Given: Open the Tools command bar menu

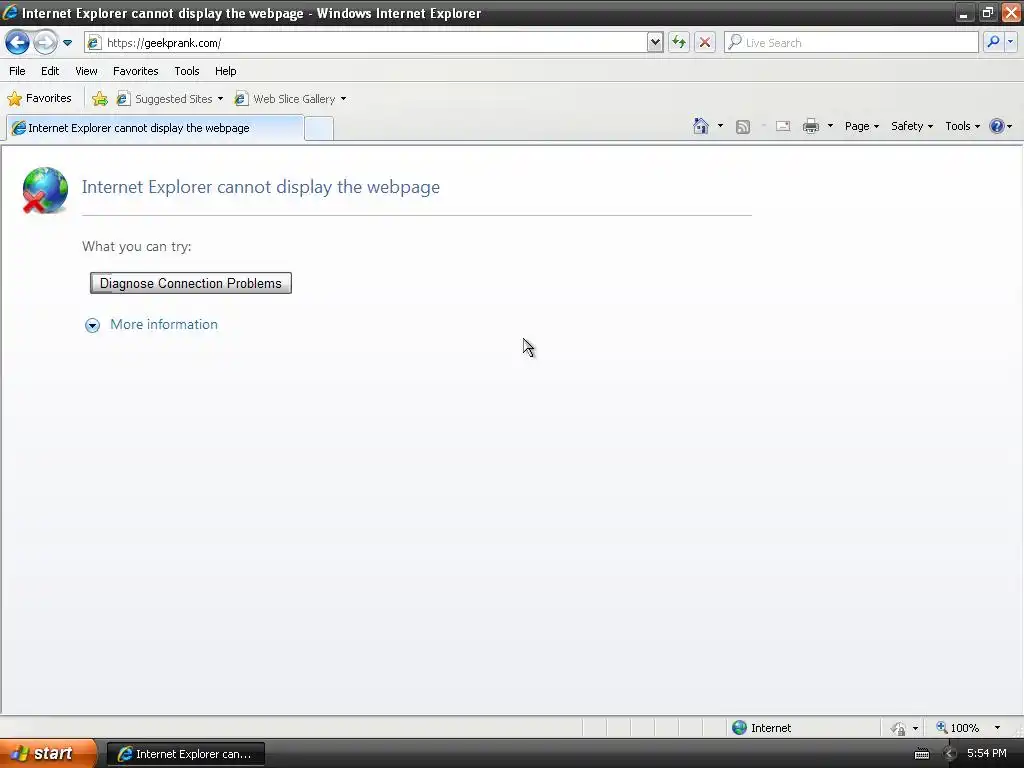Looking at the screenshot, I should (x=962, y=126).
